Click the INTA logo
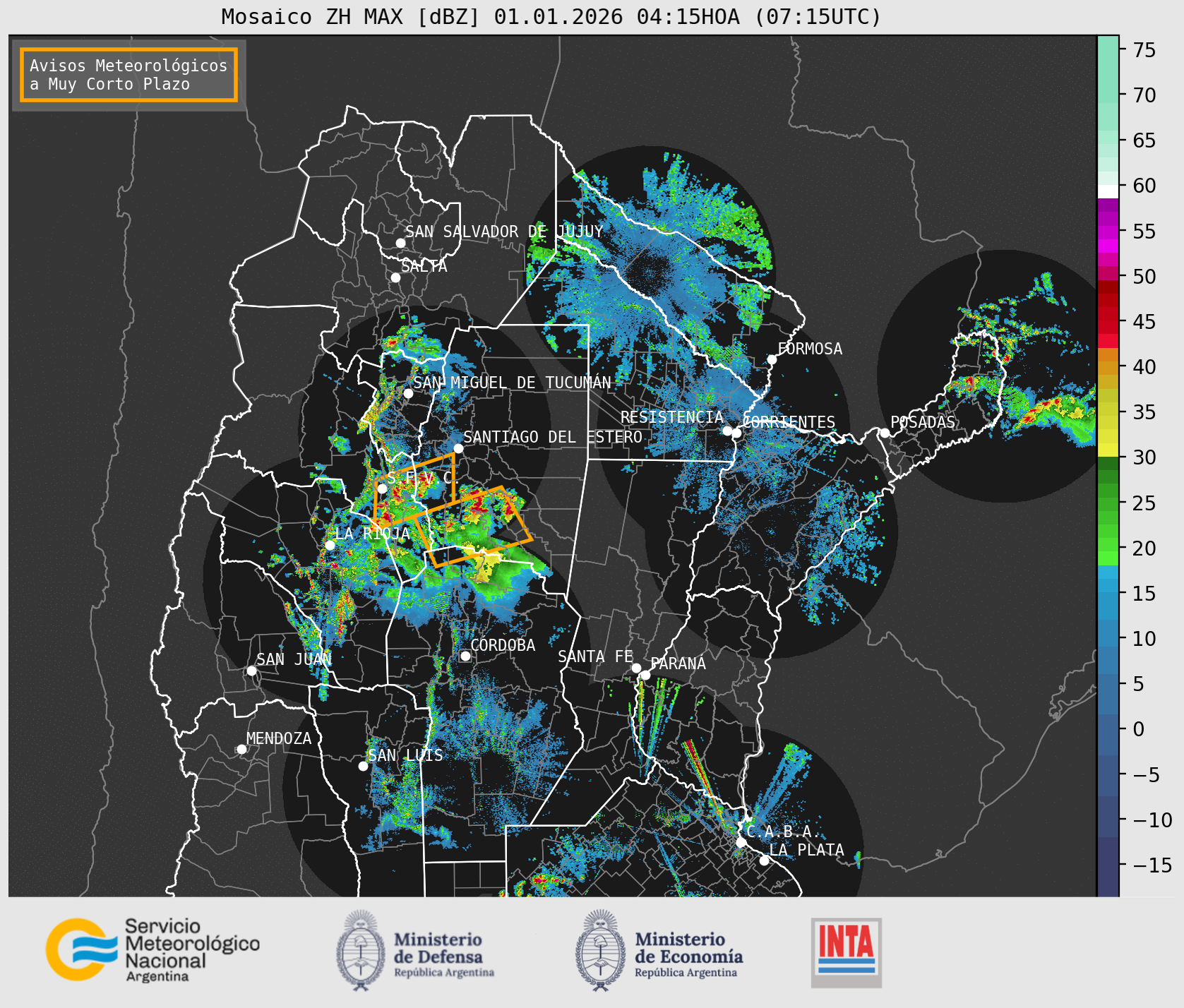This screenshot has width=1184, height=1008. coord(847,952)
